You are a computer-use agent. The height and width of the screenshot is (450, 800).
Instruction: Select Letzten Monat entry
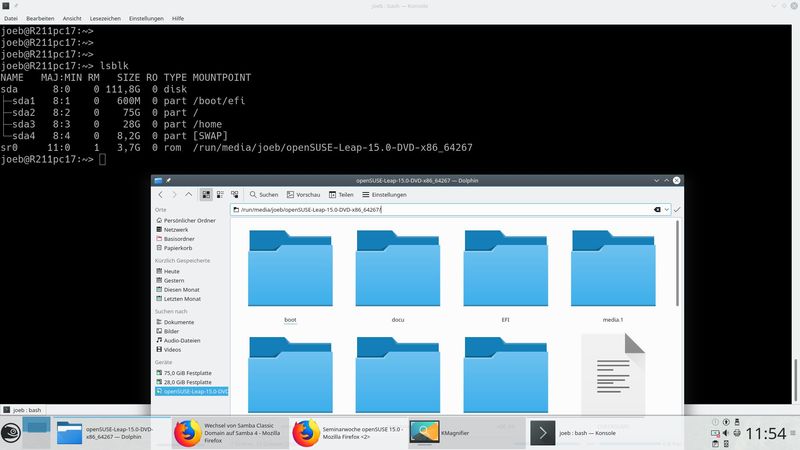(178, 299)
